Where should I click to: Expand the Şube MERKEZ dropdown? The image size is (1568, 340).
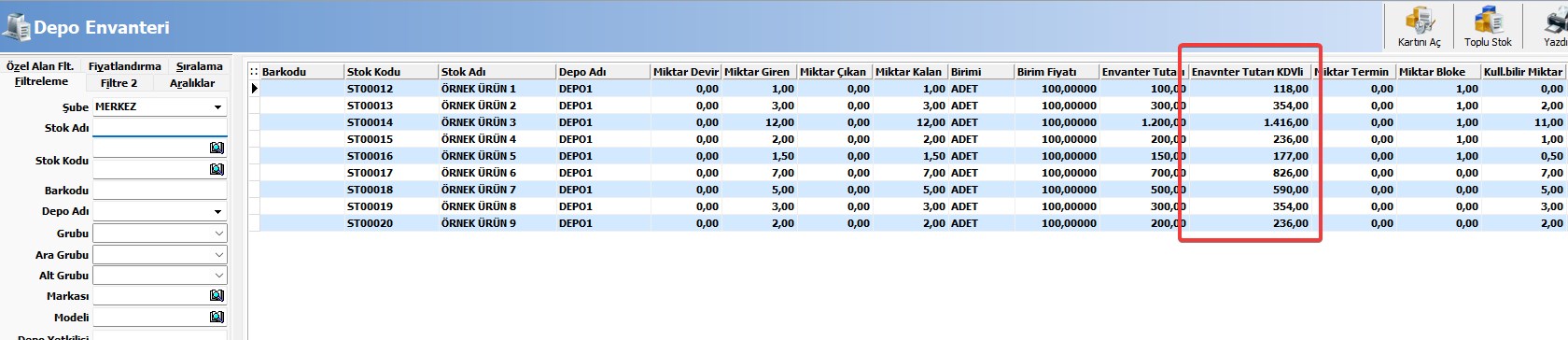click(x=218, y=107)
